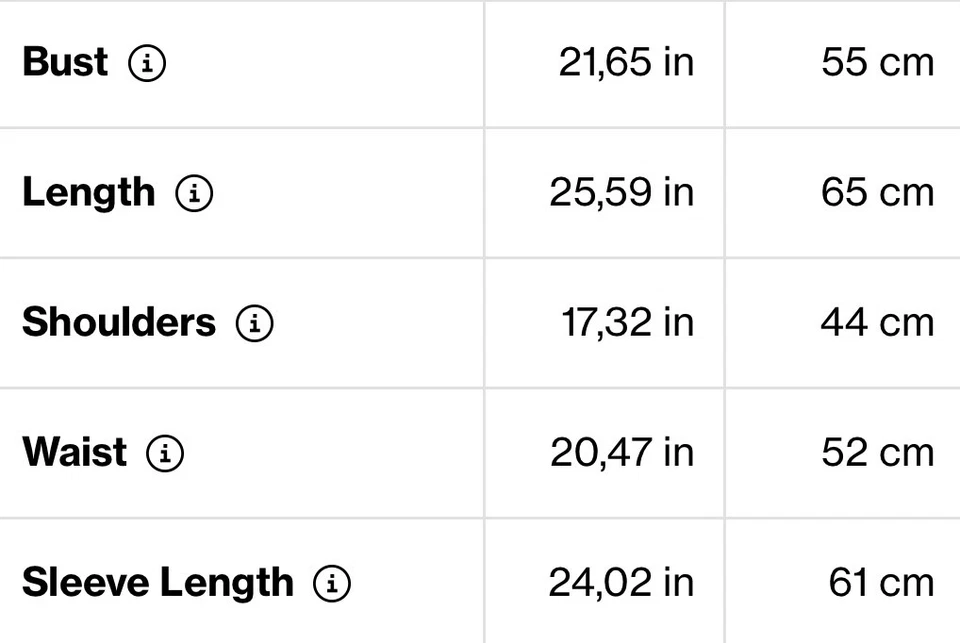Click the 21,65 in bust value
This screenshot has height=643, width=960.
[x=626, y=62]
